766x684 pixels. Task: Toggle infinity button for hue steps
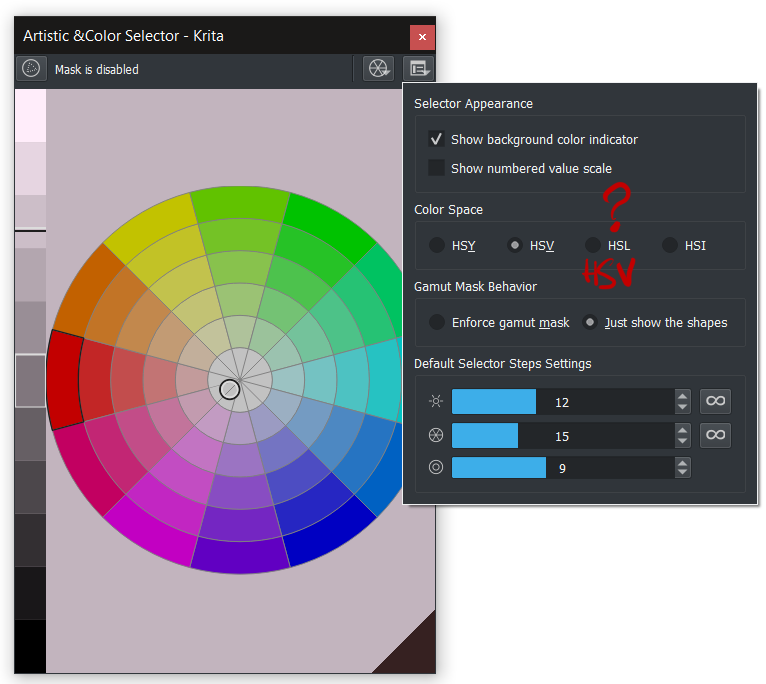tap(715, 435)
